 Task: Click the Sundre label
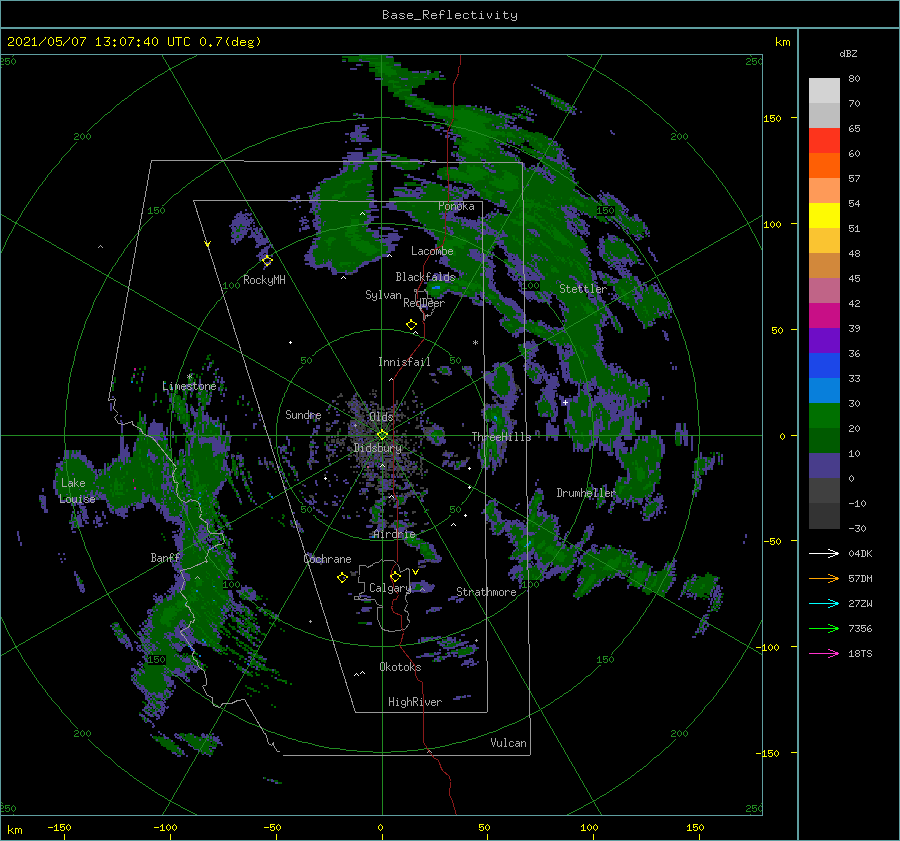tap(304, 415)
